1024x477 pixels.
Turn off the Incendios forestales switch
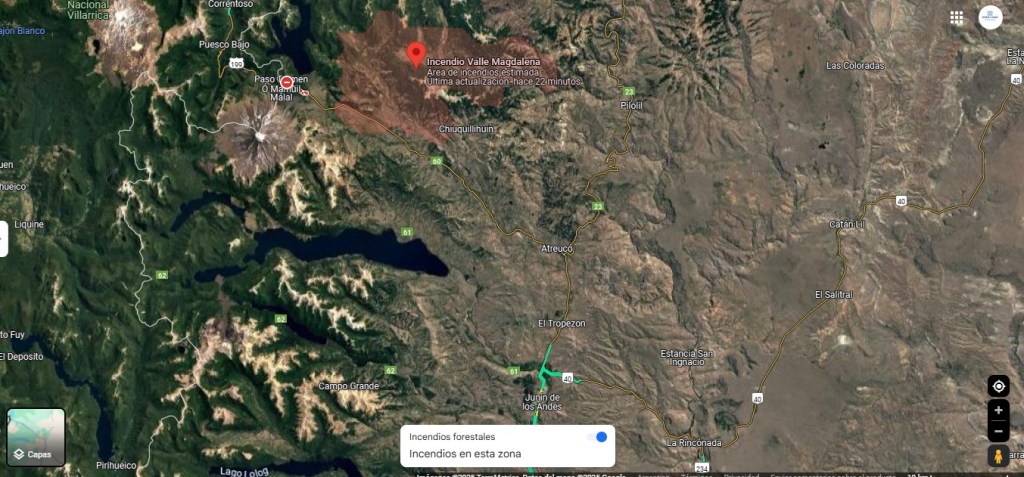(597, 436)
